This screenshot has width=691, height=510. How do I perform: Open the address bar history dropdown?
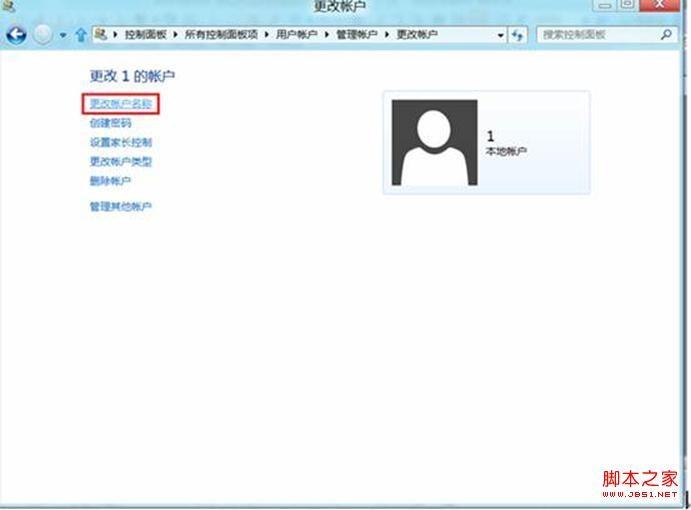click(x=501, y=35)
